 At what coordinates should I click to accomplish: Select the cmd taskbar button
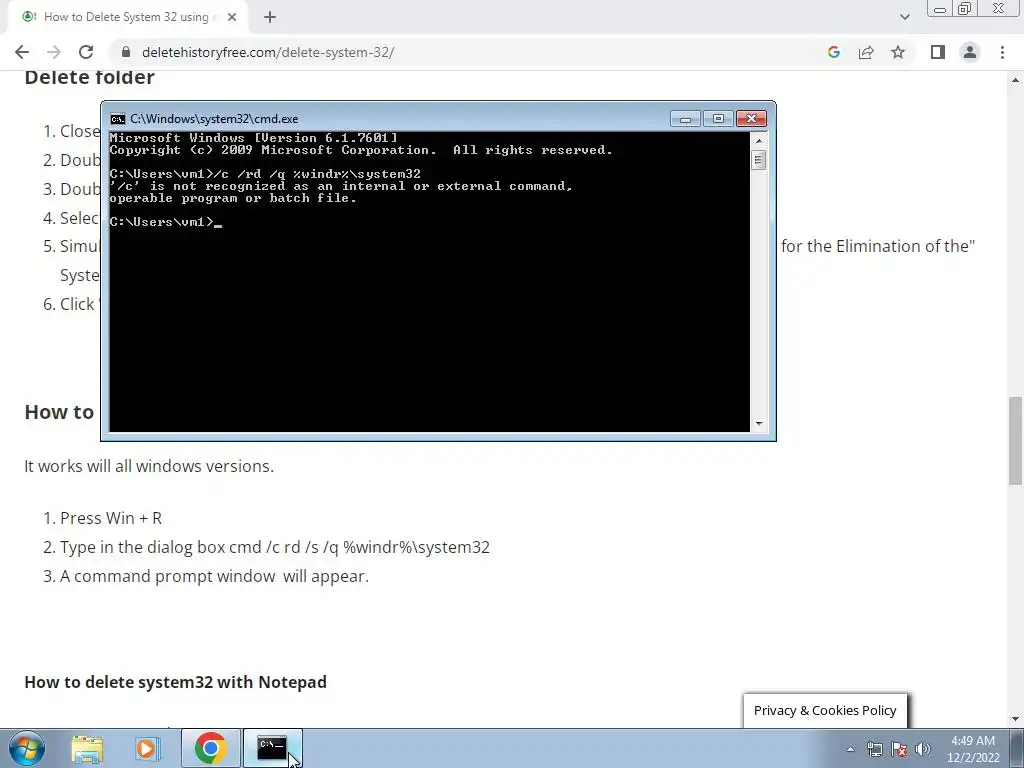[x=272, y=748]
